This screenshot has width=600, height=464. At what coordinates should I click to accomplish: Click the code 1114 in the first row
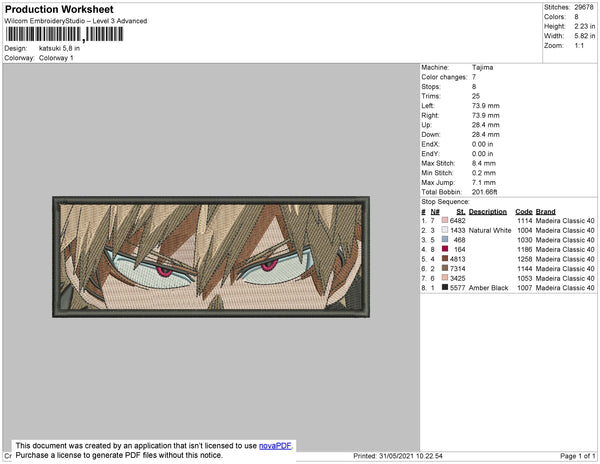coord(525,221)
